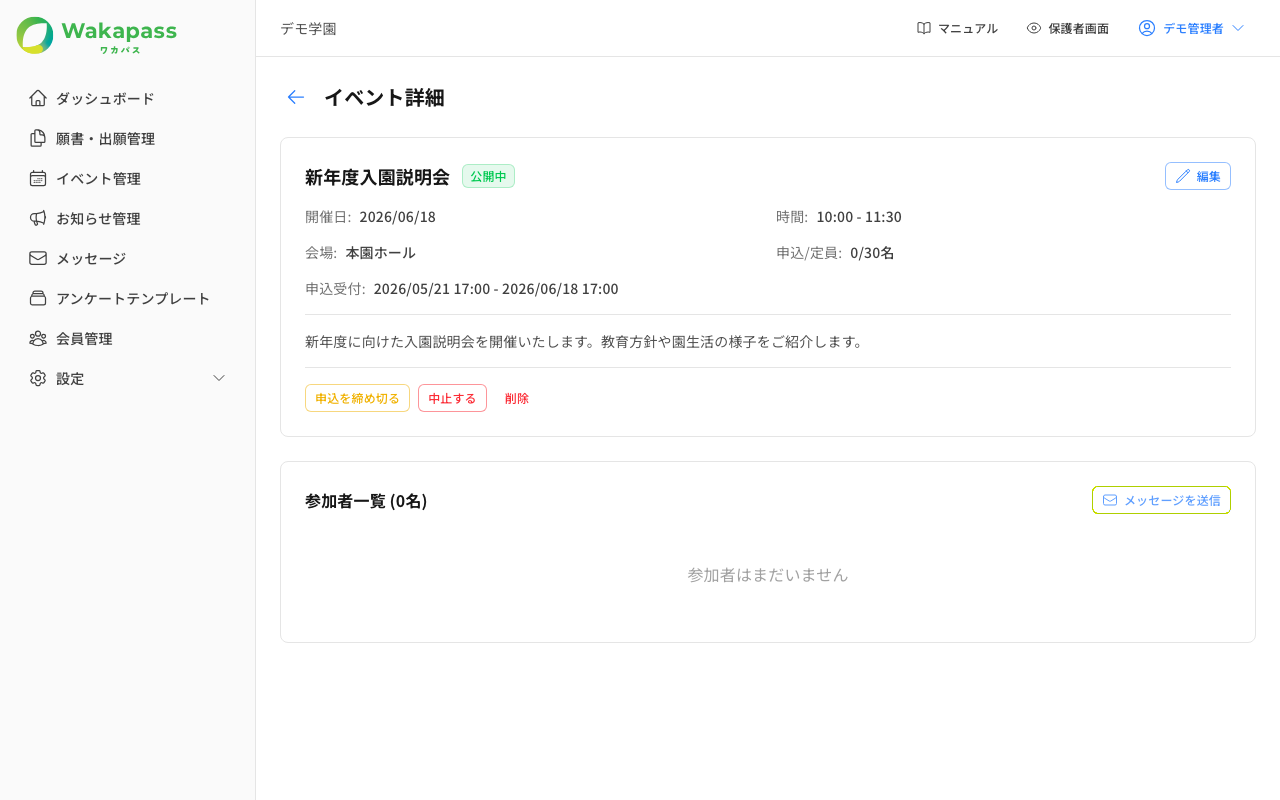Click the venue 本園ホール

[380, 253]
